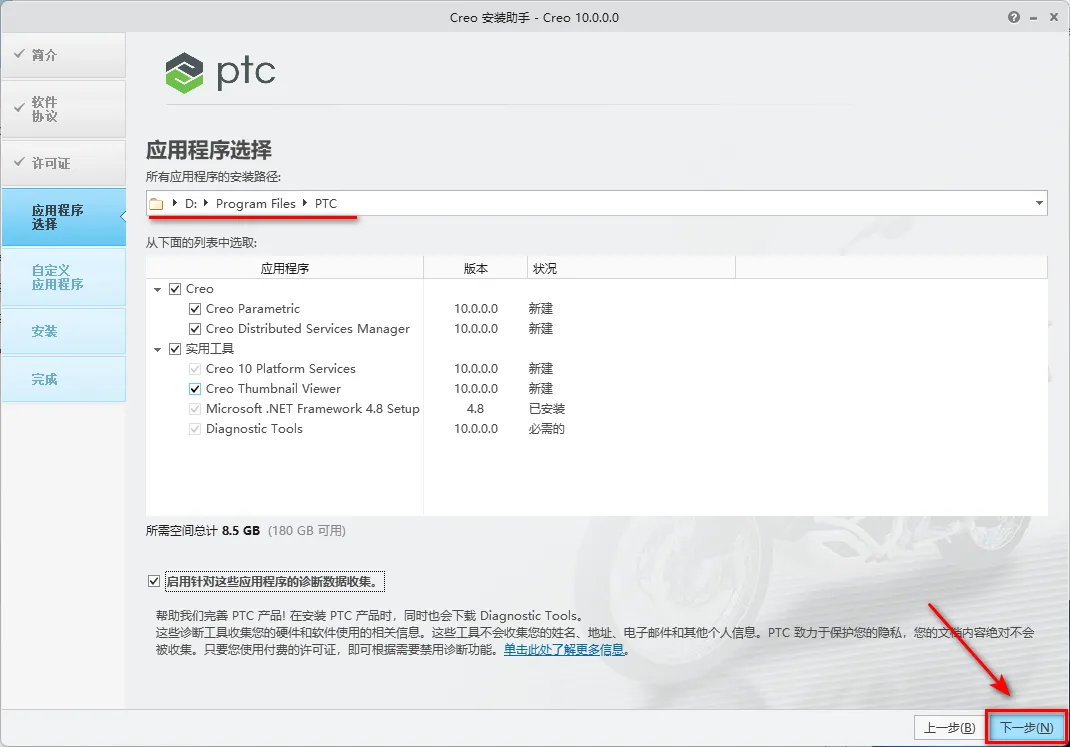Open the 自定义应用程序 step
This screenshot has height=747, width=1070.
tap(63, 277)
